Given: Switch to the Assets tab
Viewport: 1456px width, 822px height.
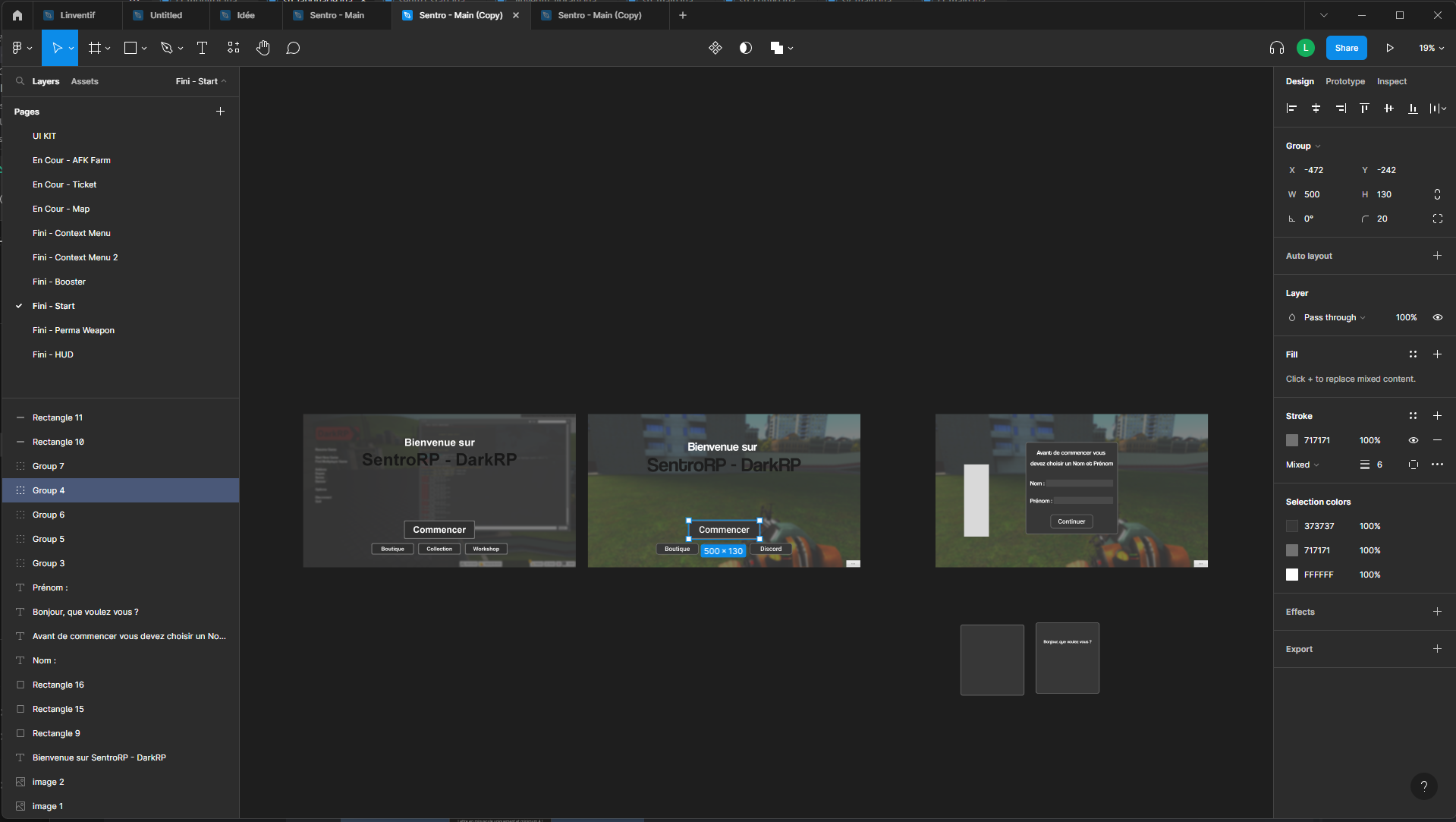Looking at the screenshot, I should tap(84, 81).
